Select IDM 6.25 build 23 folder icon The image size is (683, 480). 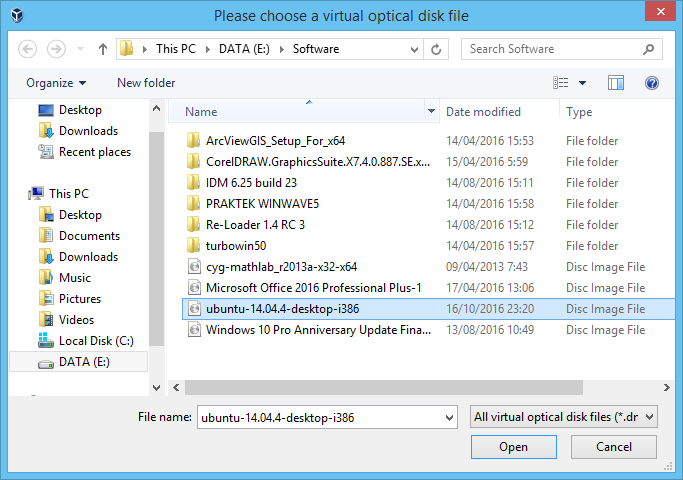[193, 183]
